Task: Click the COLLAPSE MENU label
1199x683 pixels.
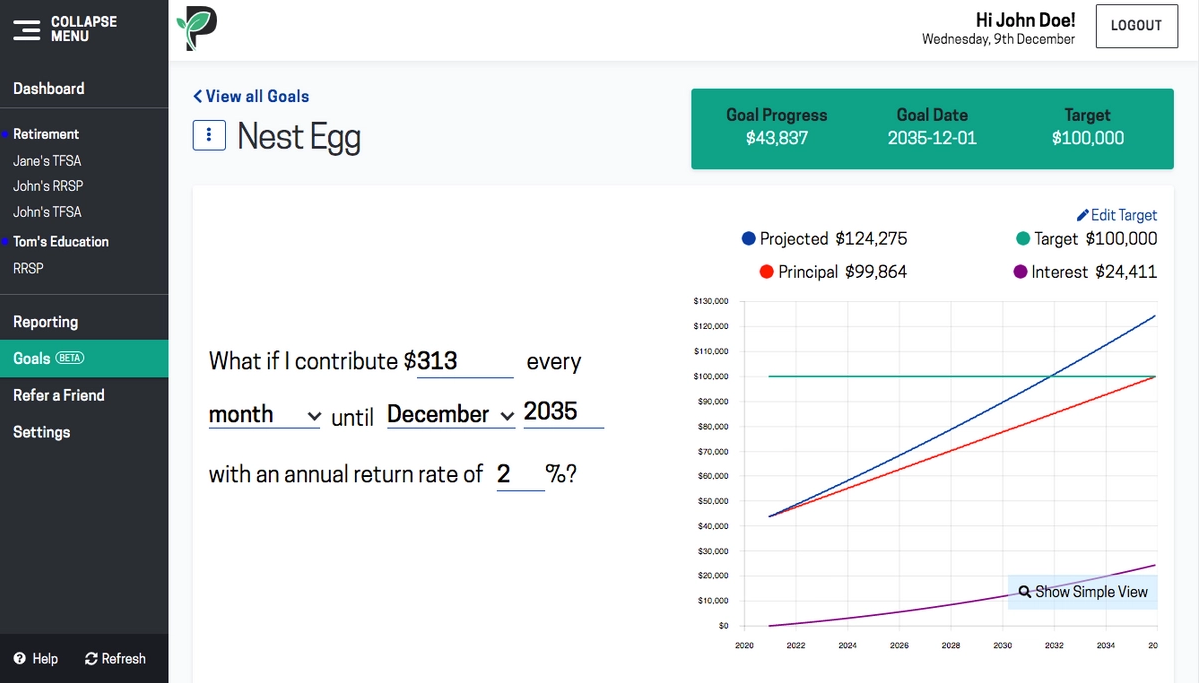Action: (x=84, y=29)
